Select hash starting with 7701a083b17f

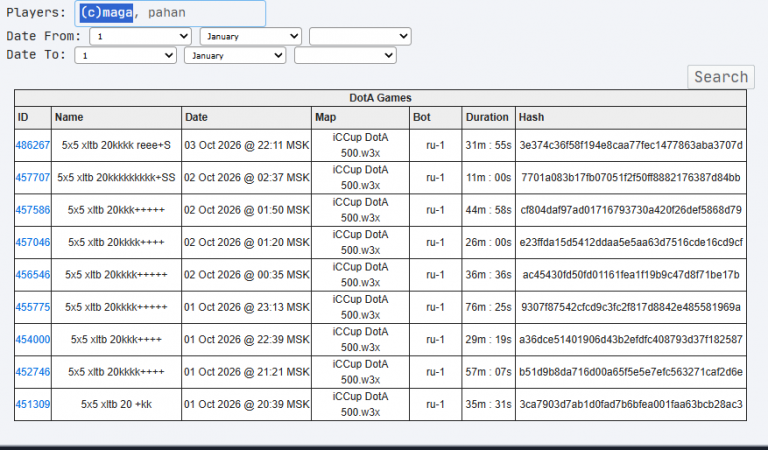(x=631, y=177)
